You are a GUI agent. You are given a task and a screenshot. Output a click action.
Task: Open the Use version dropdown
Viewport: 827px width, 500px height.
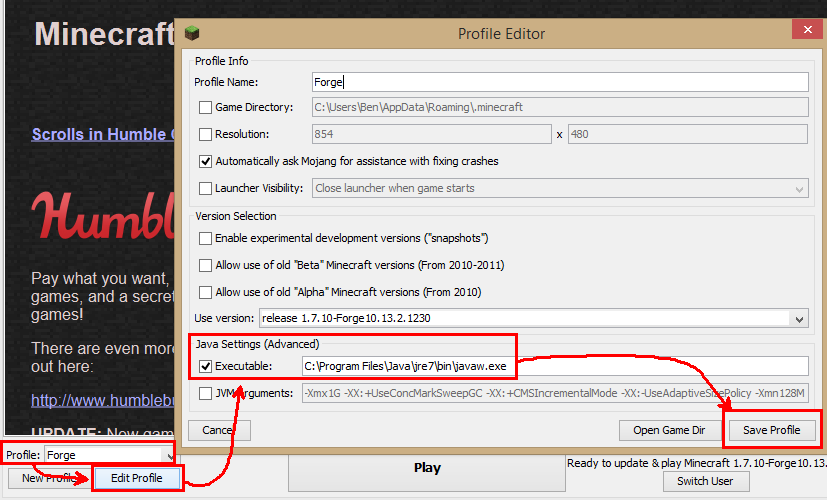click(534, 318)
